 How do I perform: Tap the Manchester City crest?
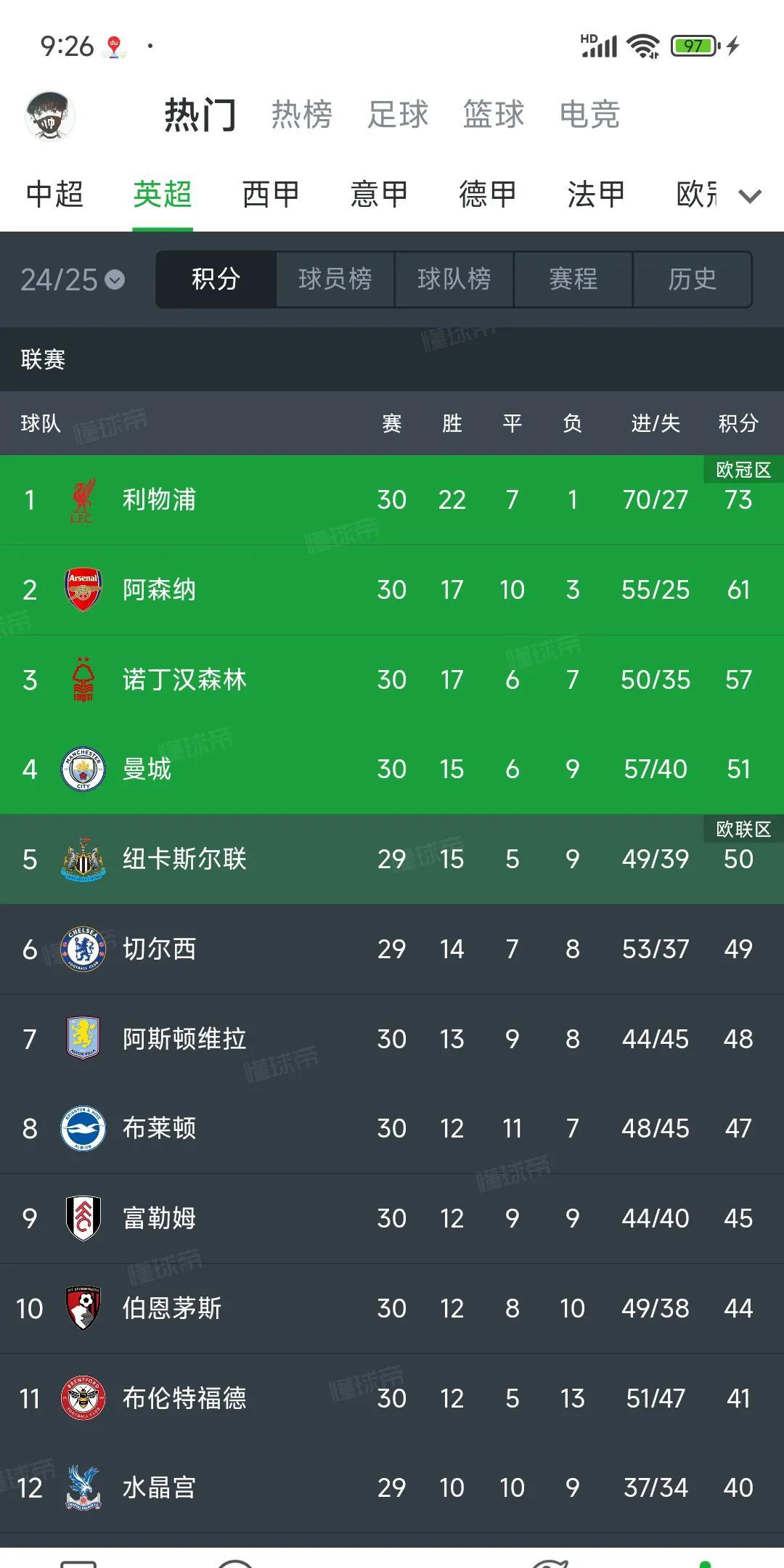(x=83, y=769)
